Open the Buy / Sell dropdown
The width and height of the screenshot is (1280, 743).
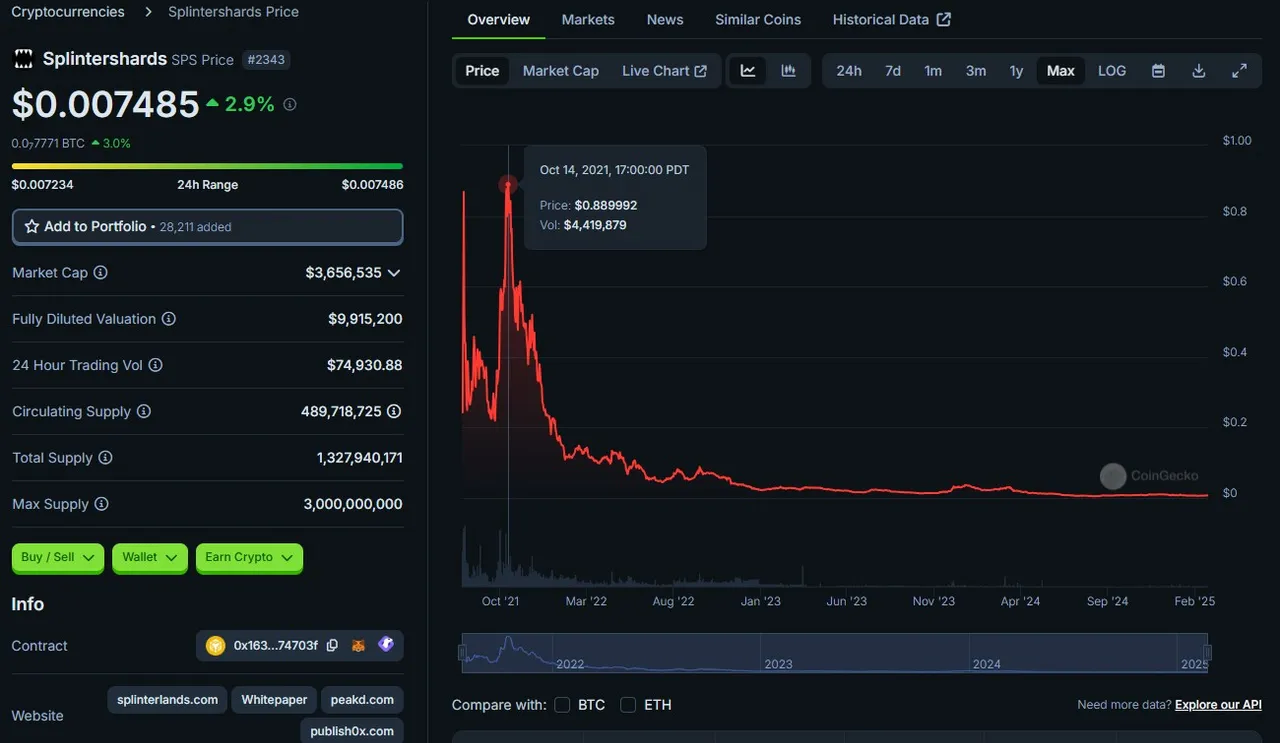pyautogui.click(x=58, y=558)
